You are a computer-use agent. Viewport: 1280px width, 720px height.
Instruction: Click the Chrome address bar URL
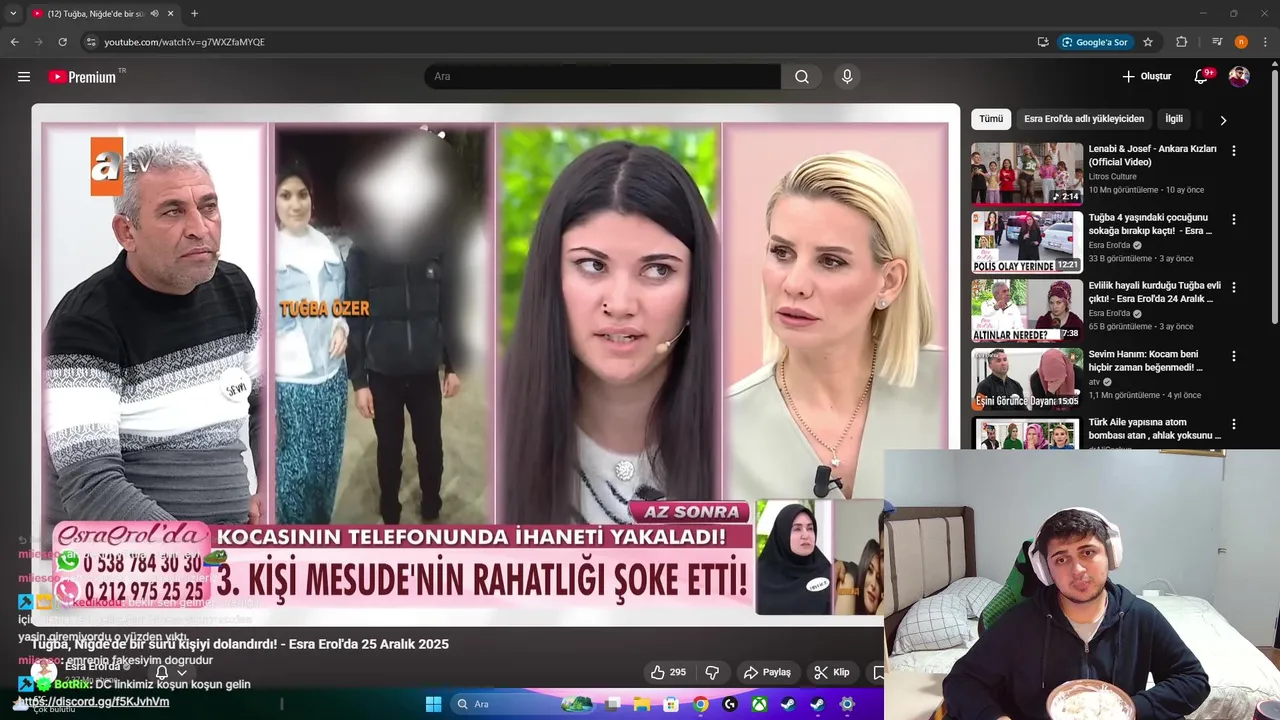point(184,42)
